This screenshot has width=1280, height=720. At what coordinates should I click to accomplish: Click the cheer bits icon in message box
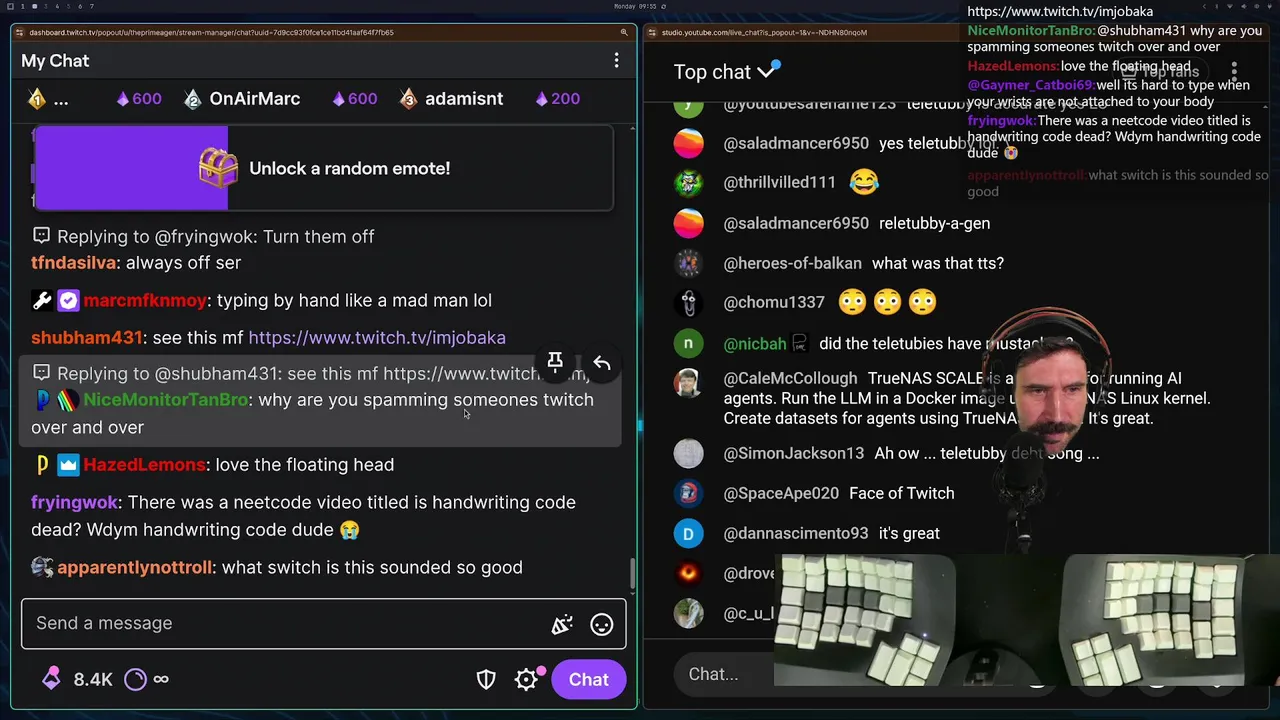pos(561,624)
